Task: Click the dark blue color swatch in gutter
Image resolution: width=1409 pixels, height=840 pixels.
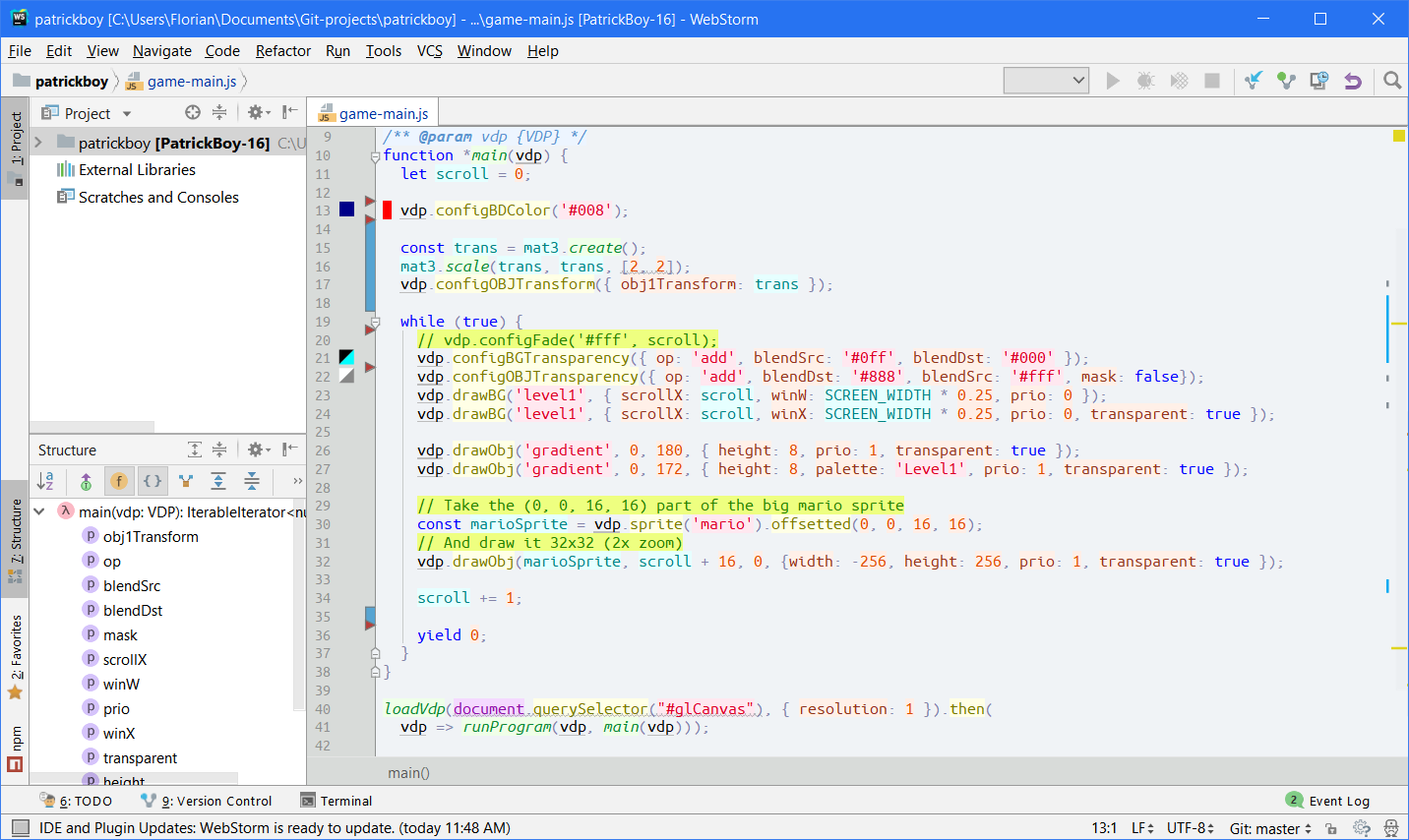Action: (346, 210)
